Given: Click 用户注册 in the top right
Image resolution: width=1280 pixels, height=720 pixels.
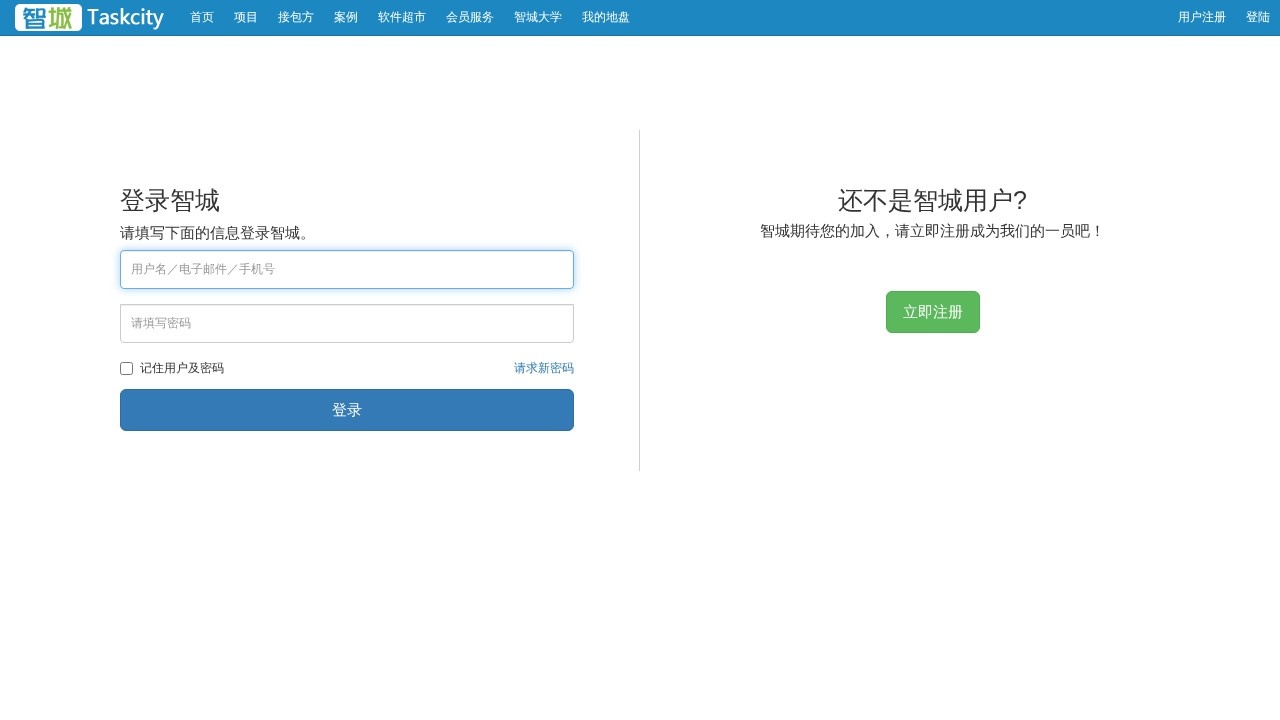Looking at the screenshot, I should (1202, 17).
